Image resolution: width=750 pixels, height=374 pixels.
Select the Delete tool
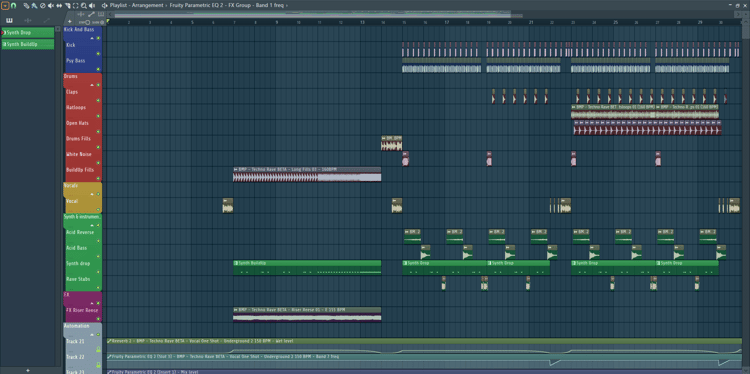click(43, 6)
